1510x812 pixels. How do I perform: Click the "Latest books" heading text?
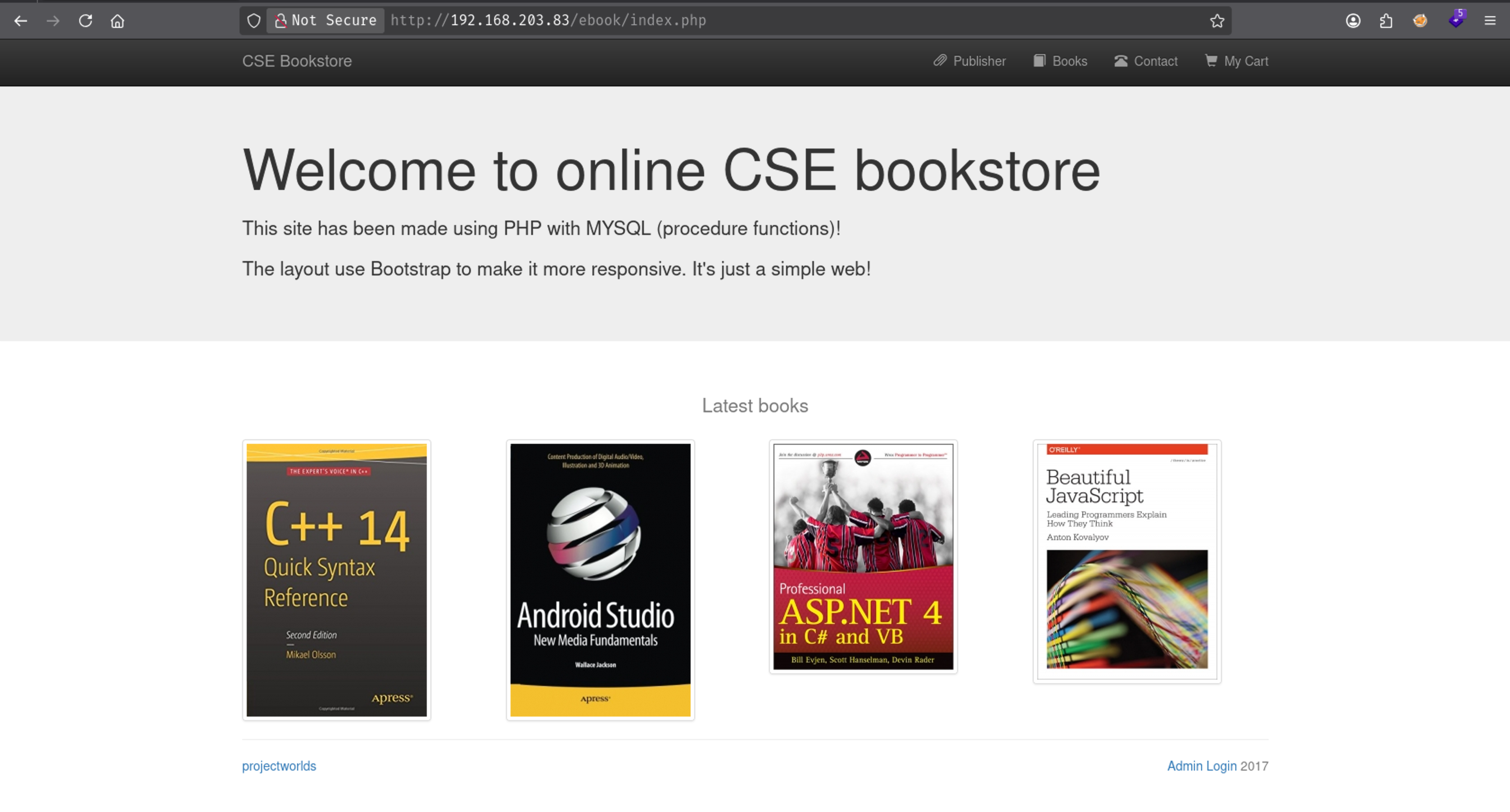click(x=755, y=406)
